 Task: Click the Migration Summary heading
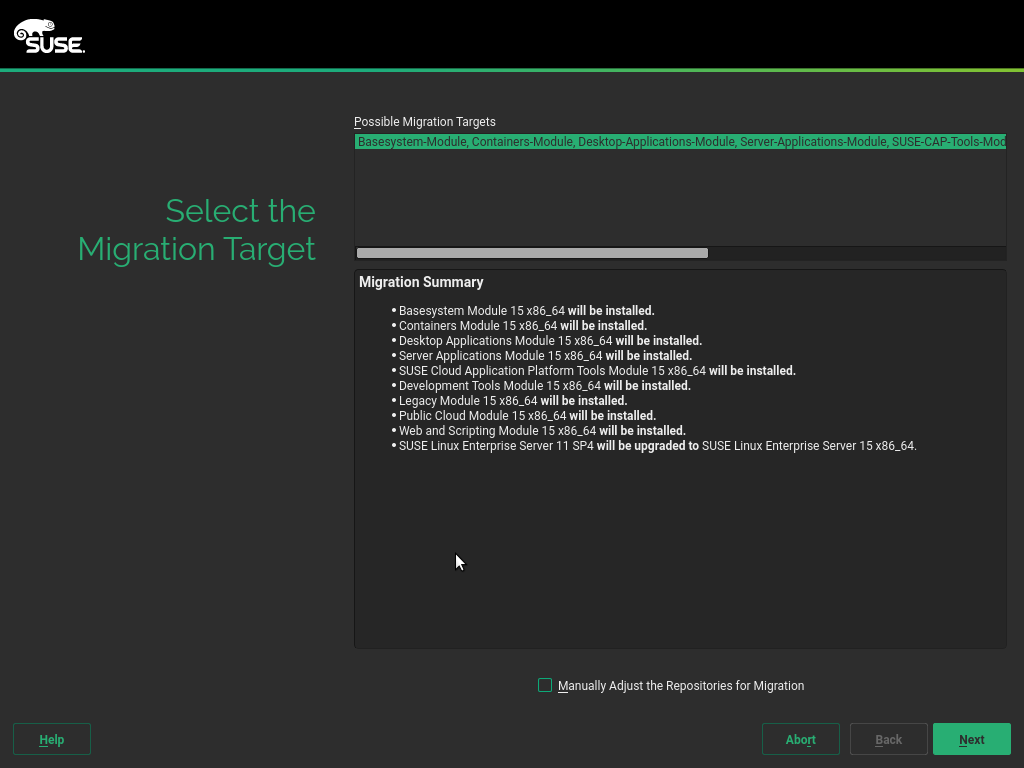coord(421,282)
